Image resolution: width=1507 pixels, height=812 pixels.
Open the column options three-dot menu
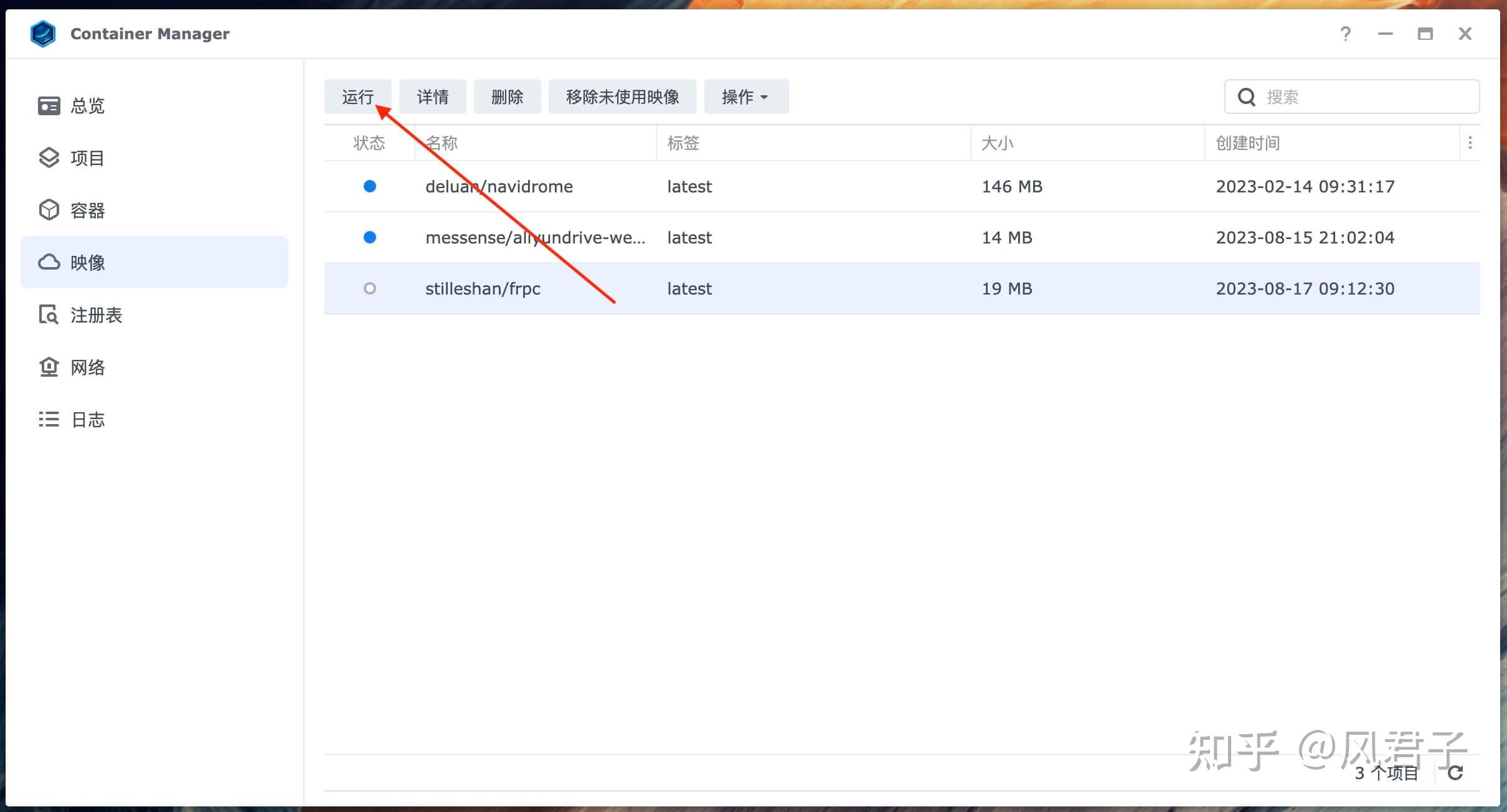1472,143
